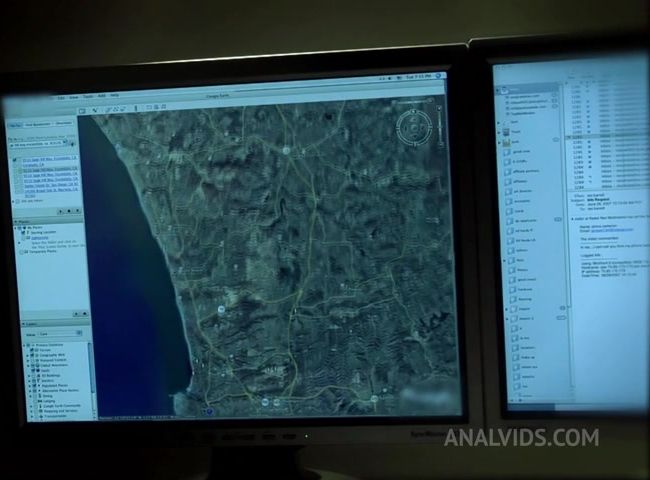Toggle the Starting Location checkbox under My Places

[x=23, y=233]
